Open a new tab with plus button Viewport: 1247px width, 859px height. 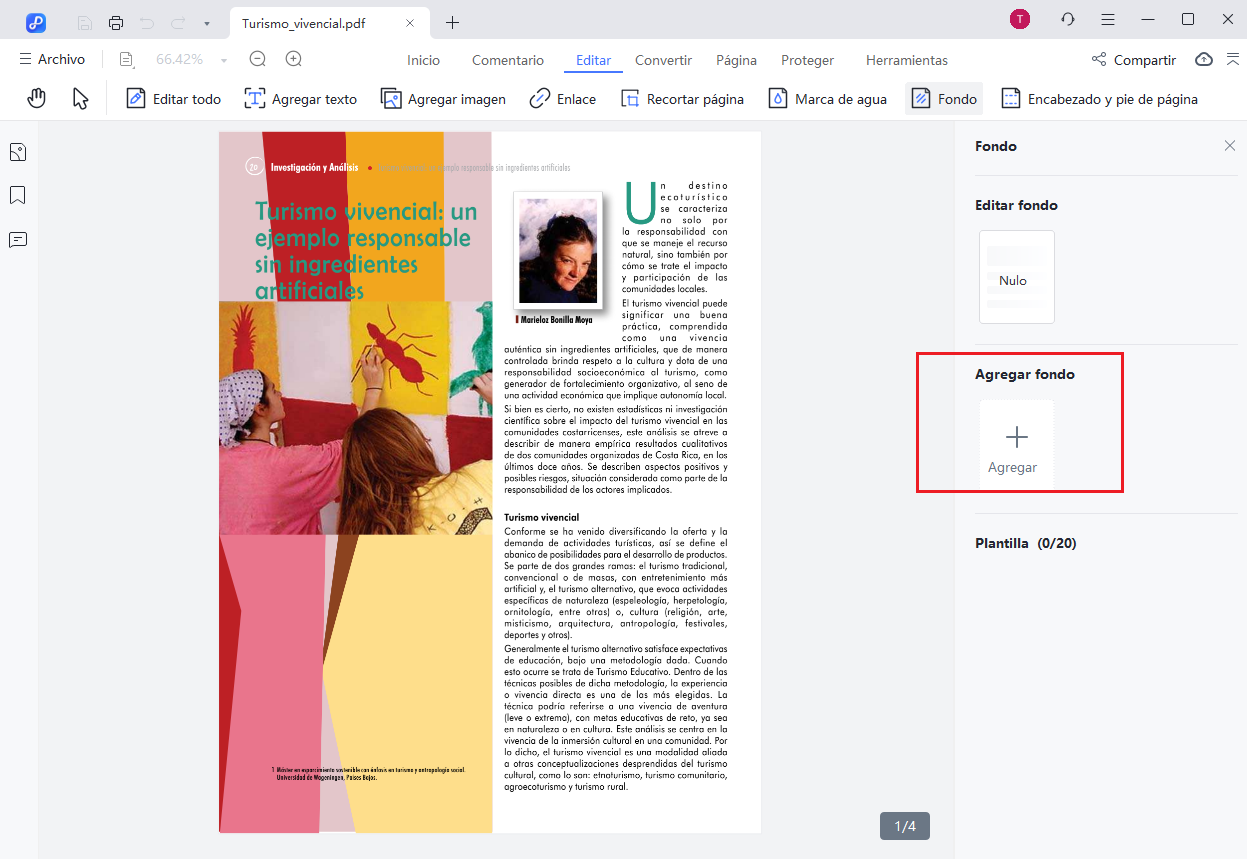(453, 22)
